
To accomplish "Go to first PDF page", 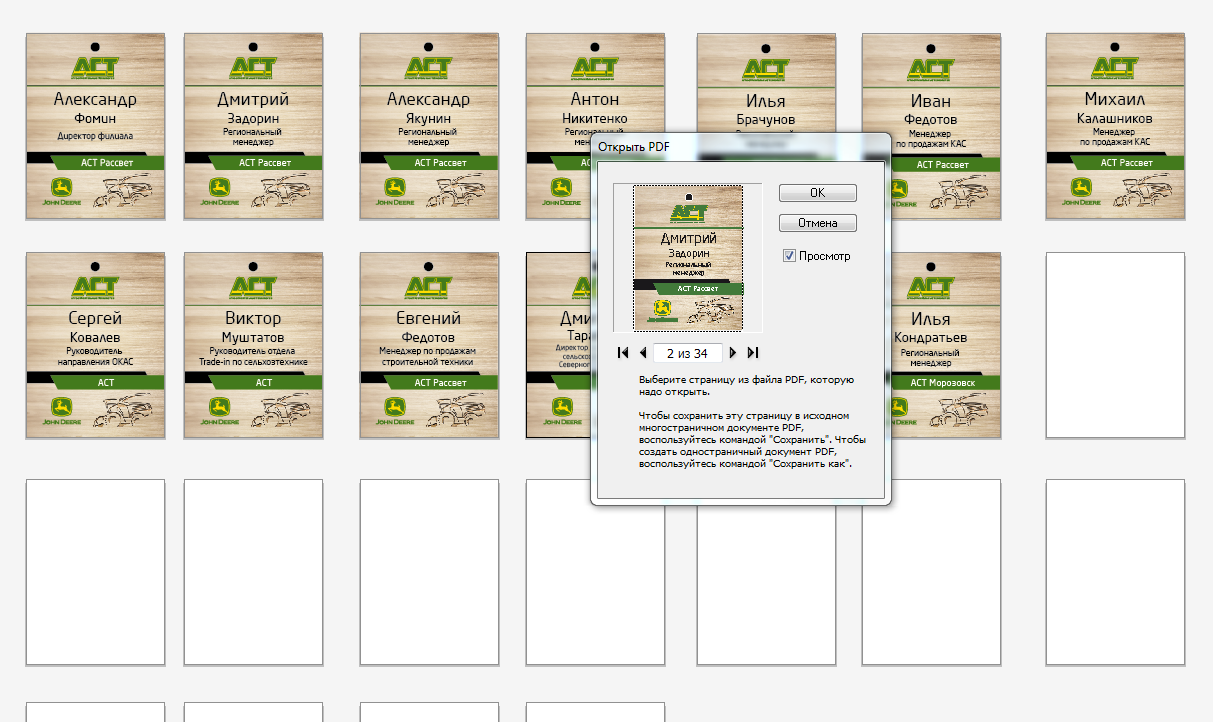I will 623,353.
